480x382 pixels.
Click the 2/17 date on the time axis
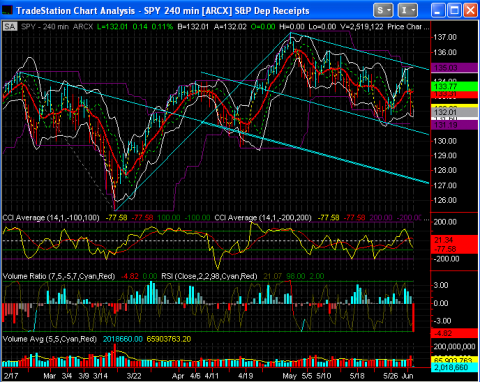(x=11, y=376)
